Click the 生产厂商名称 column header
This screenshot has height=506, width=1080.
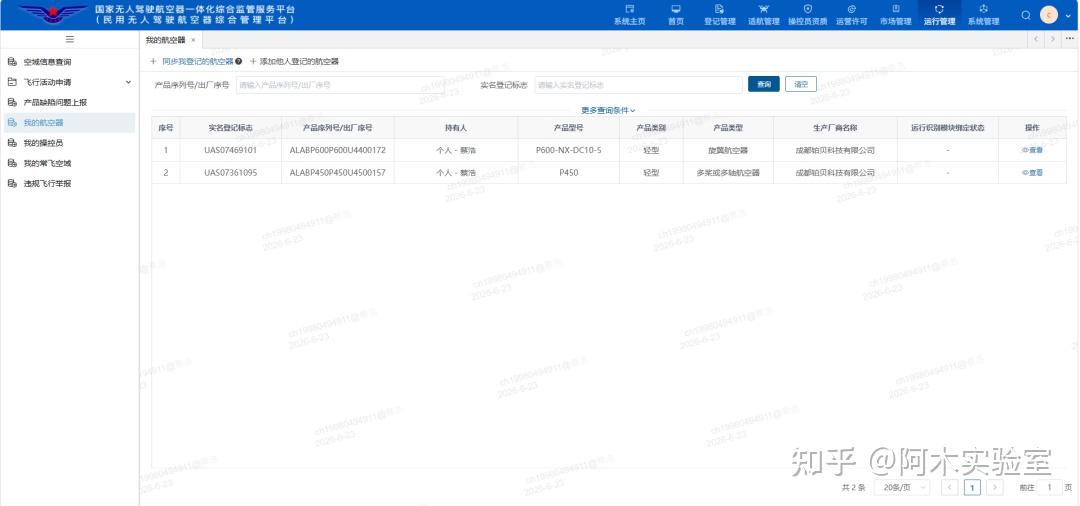(x=835, y=129)
